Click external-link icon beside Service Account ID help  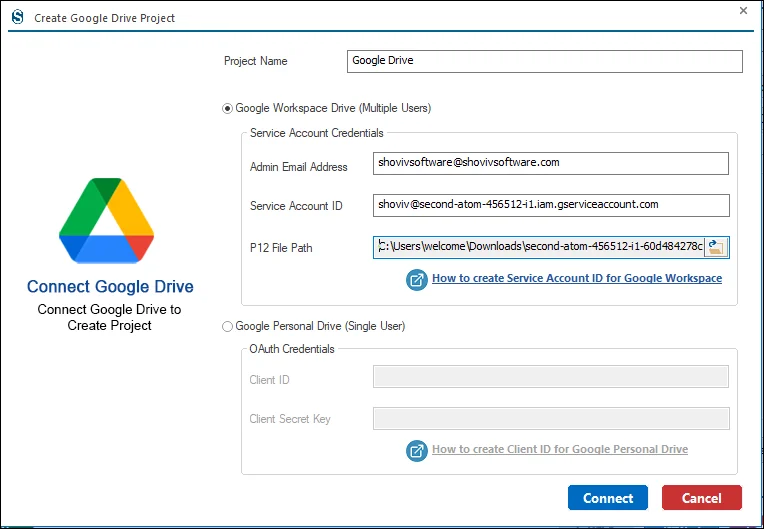click(x=417, y=280)
